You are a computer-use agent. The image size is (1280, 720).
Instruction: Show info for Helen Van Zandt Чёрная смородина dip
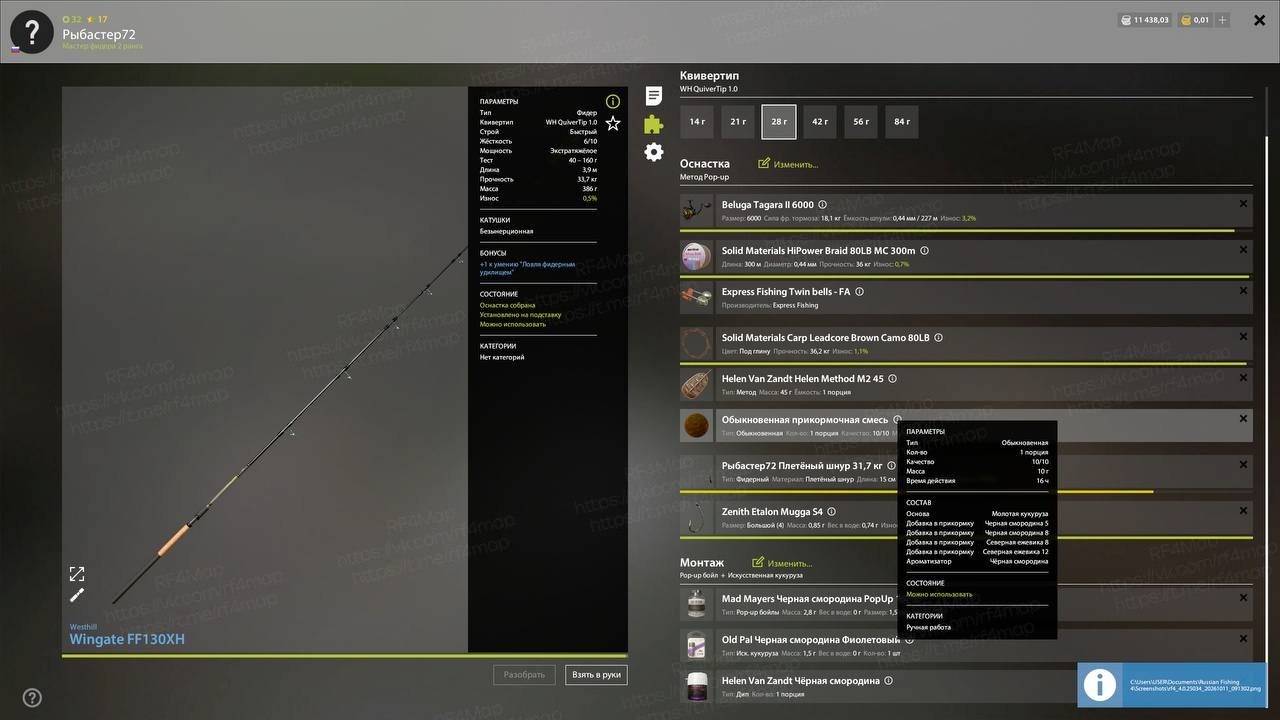888,681
